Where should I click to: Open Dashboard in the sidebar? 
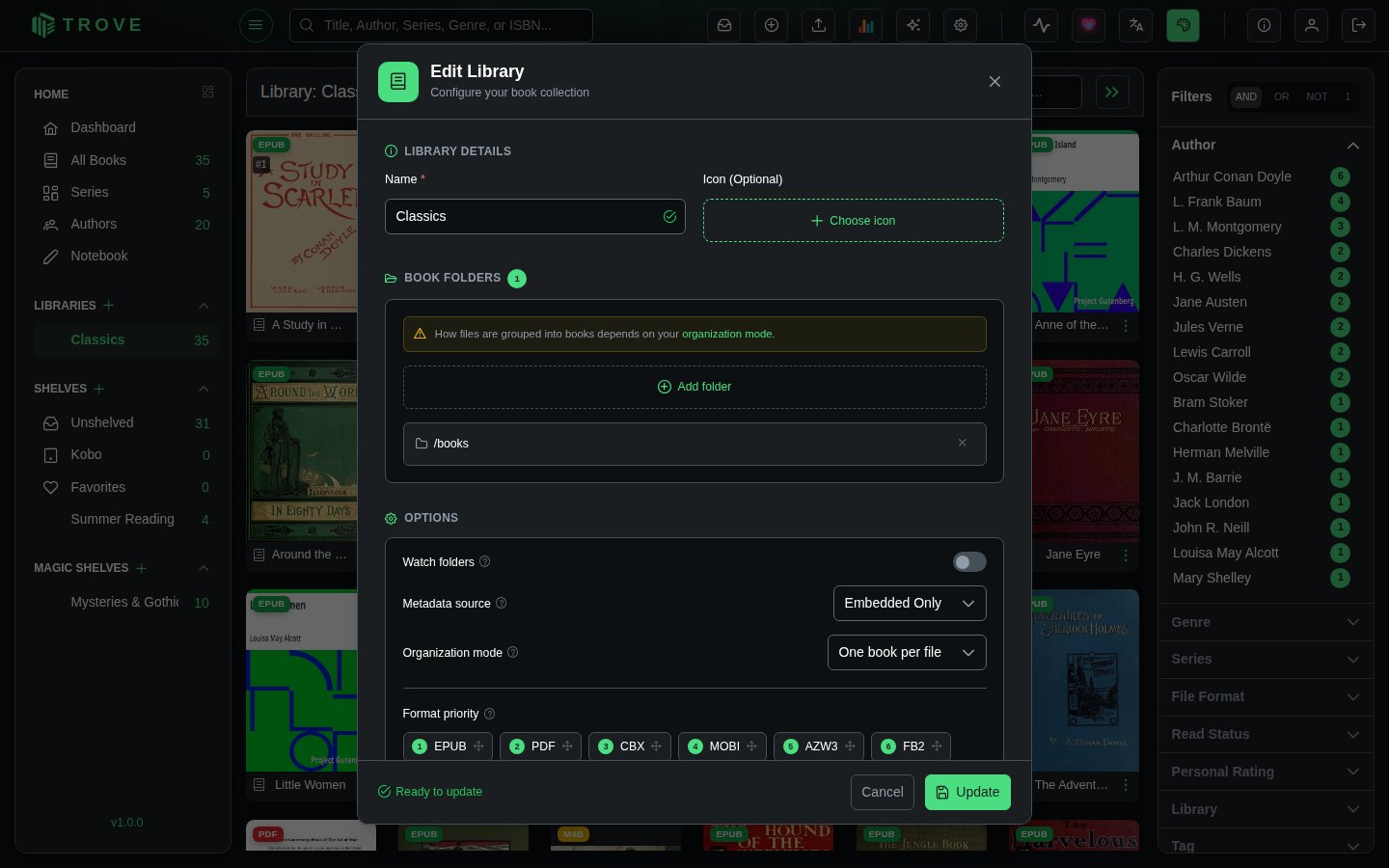pyautogui.click(x=126, y=127)
